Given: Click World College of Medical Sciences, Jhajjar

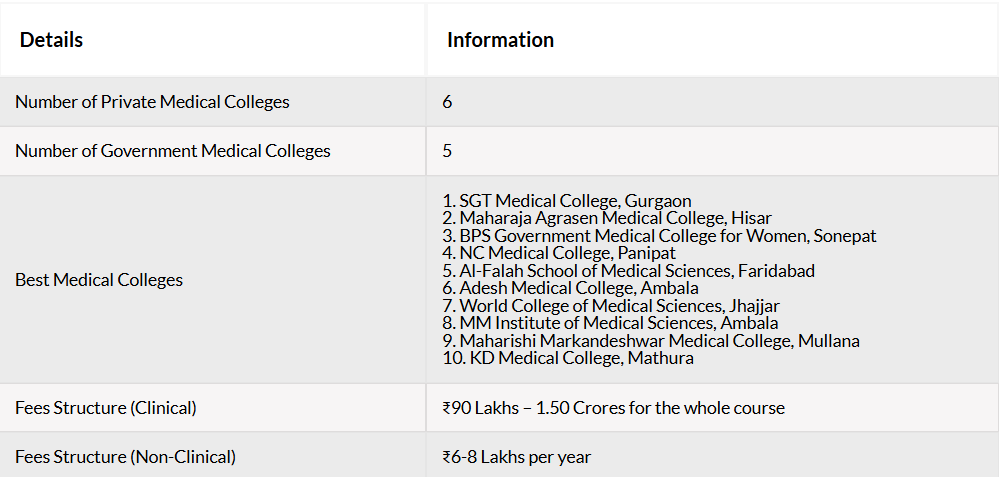Looking at the screenshot, I should [611, 306].
